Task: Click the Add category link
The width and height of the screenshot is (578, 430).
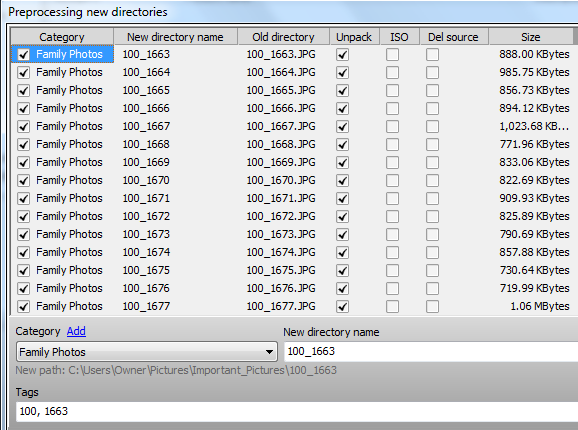Action: 76,331
